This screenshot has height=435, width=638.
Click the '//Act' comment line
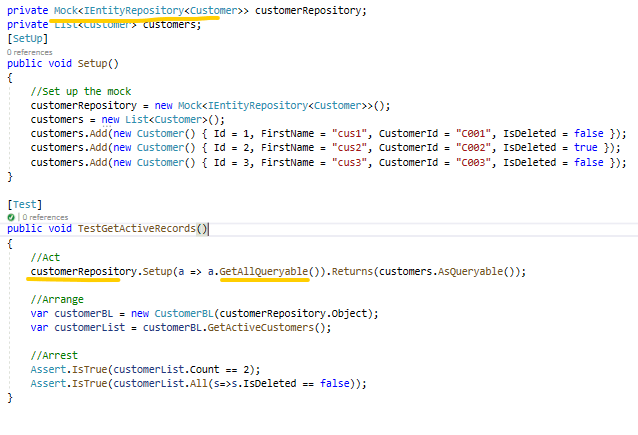[45, 257]
